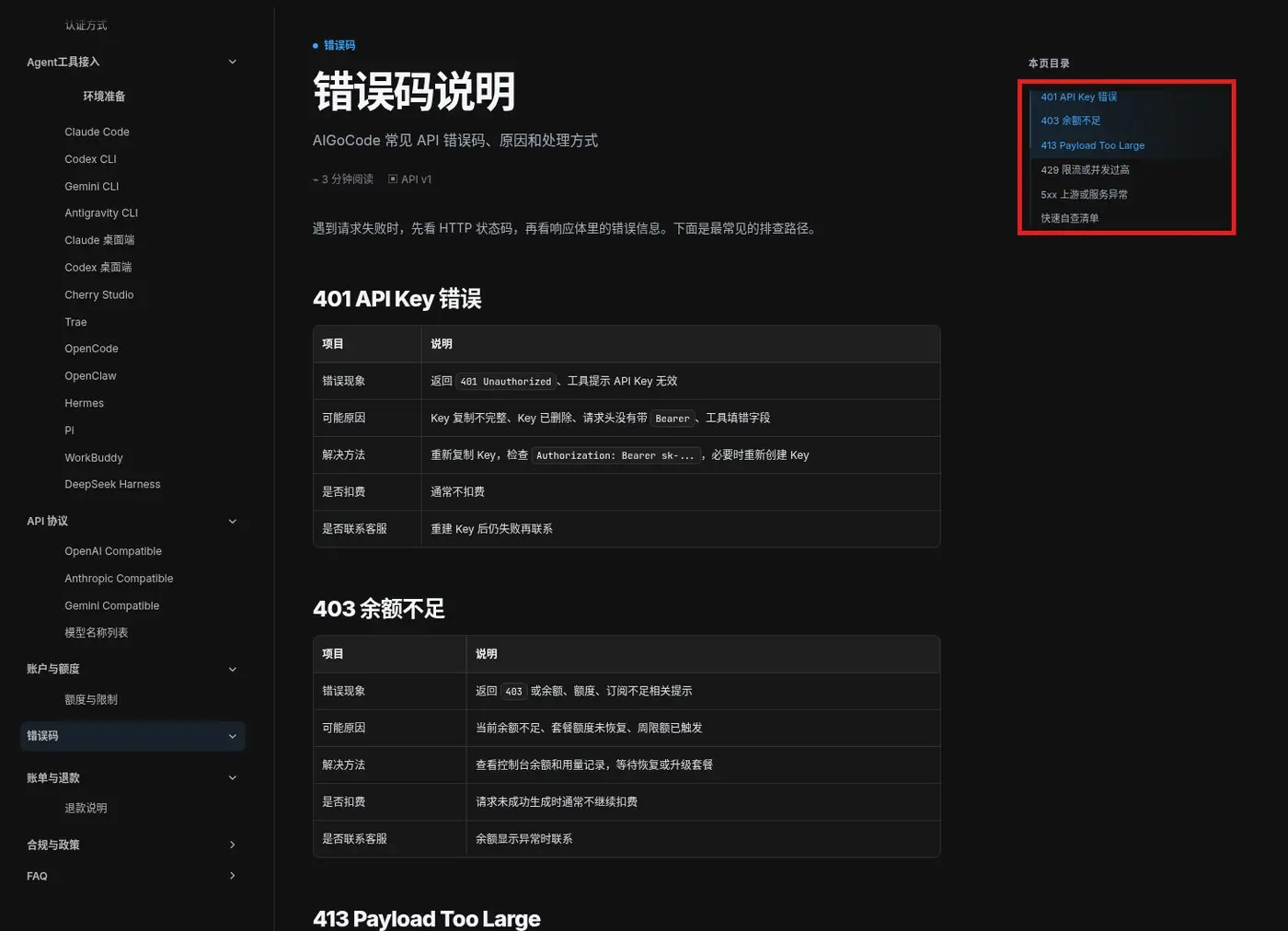This screenshot has height=931, width=1288.
Task: Open the WorkBuddy sidebar page
Action: point(93,458)
